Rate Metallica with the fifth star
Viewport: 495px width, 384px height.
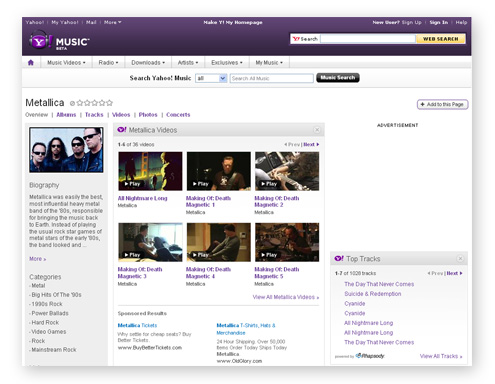tap(109, 103)
